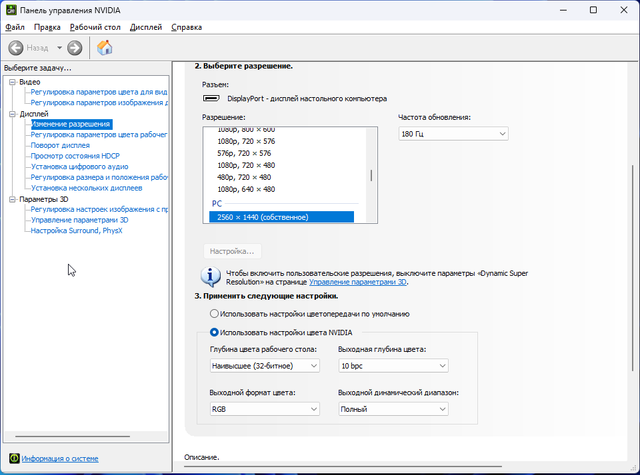This screenshot has width=640, height=475.
Task: Collapse the Дисплей tree node
Action: click(12, 114)
